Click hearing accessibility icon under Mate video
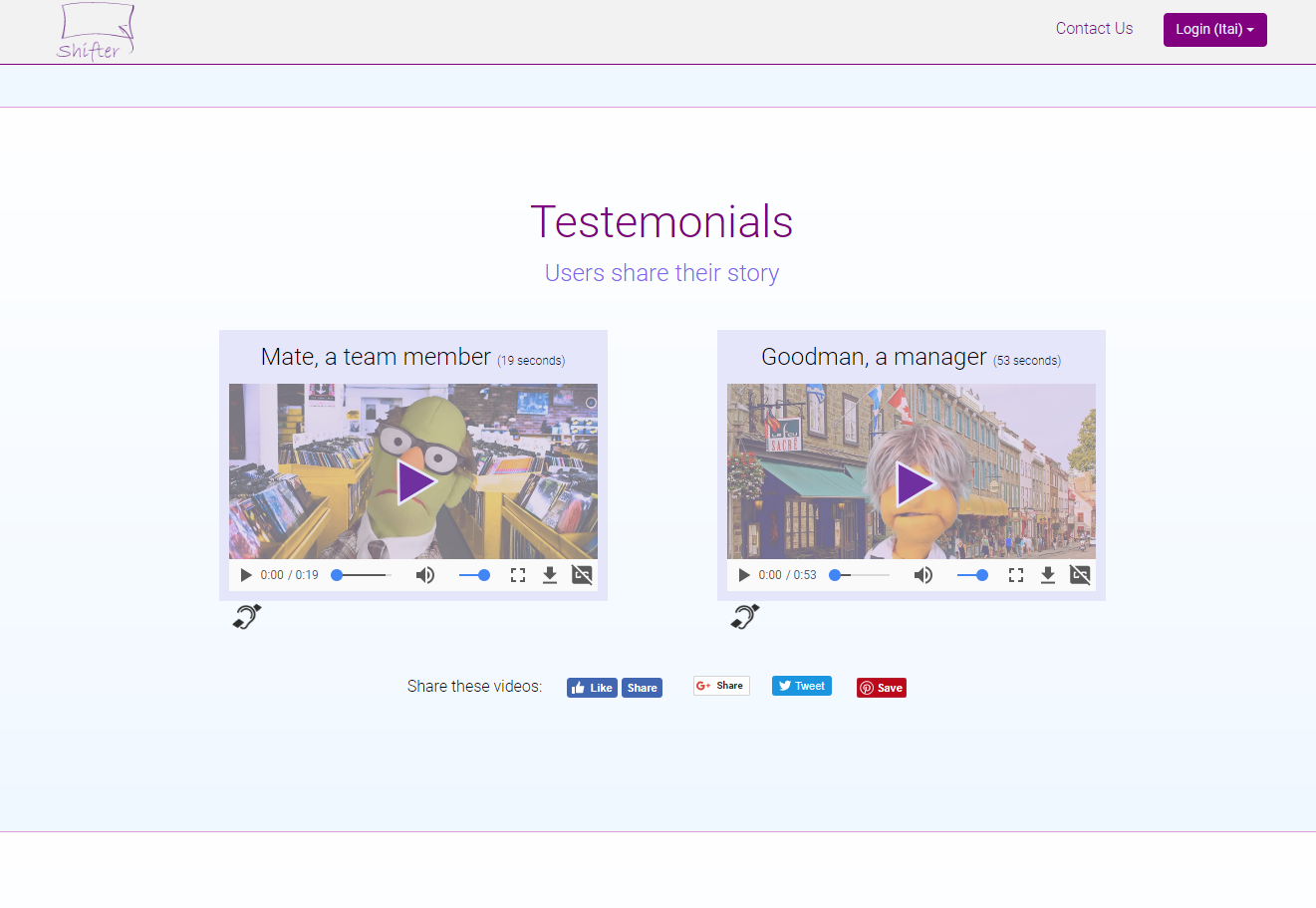This screenshot has height=908, width=1316. (246, 617)
